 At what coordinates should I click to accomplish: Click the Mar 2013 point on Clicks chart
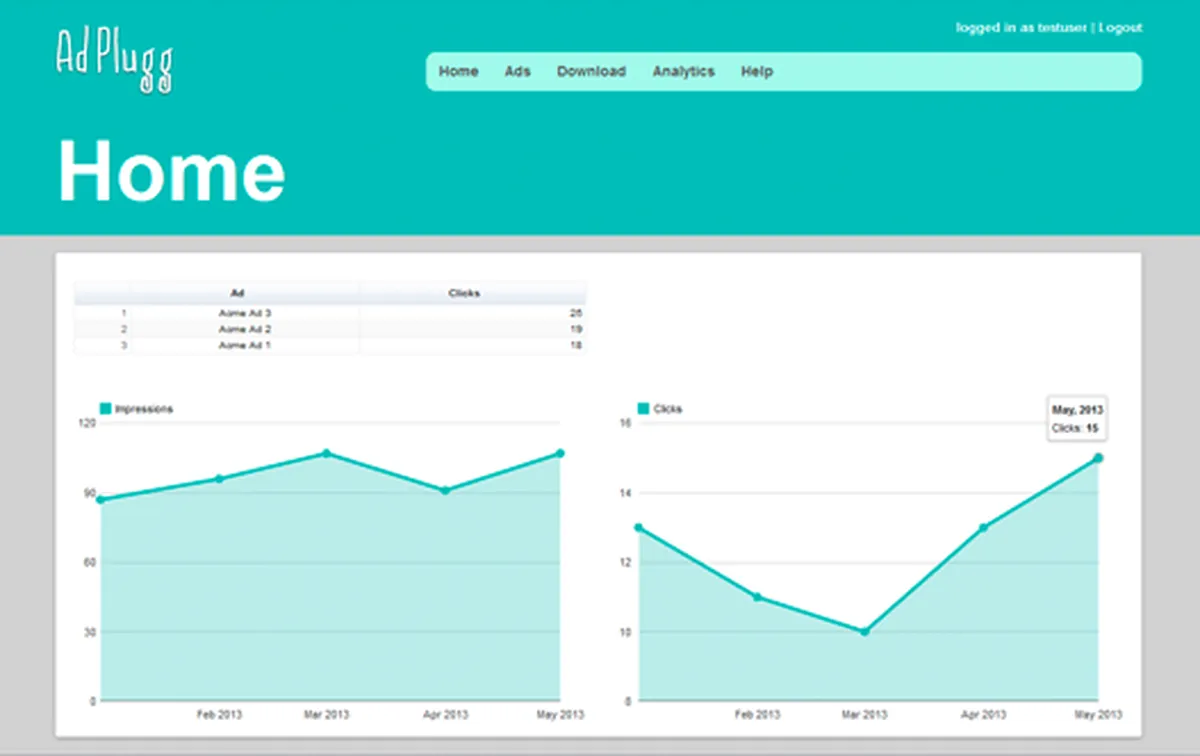click(x=864, y=631)
